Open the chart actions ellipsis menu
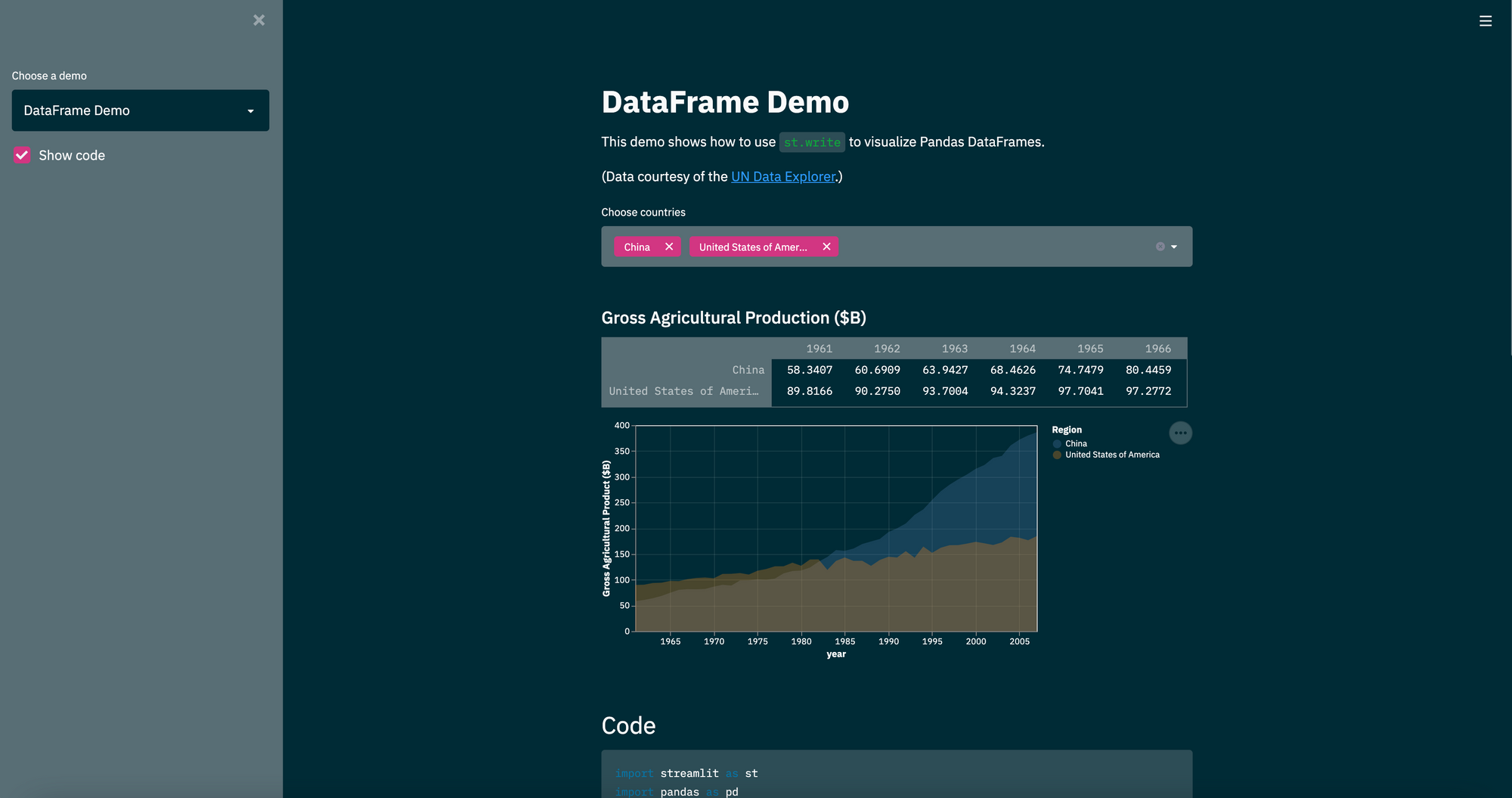Viewport: 1512px width, 798px height. (1181, 432)
